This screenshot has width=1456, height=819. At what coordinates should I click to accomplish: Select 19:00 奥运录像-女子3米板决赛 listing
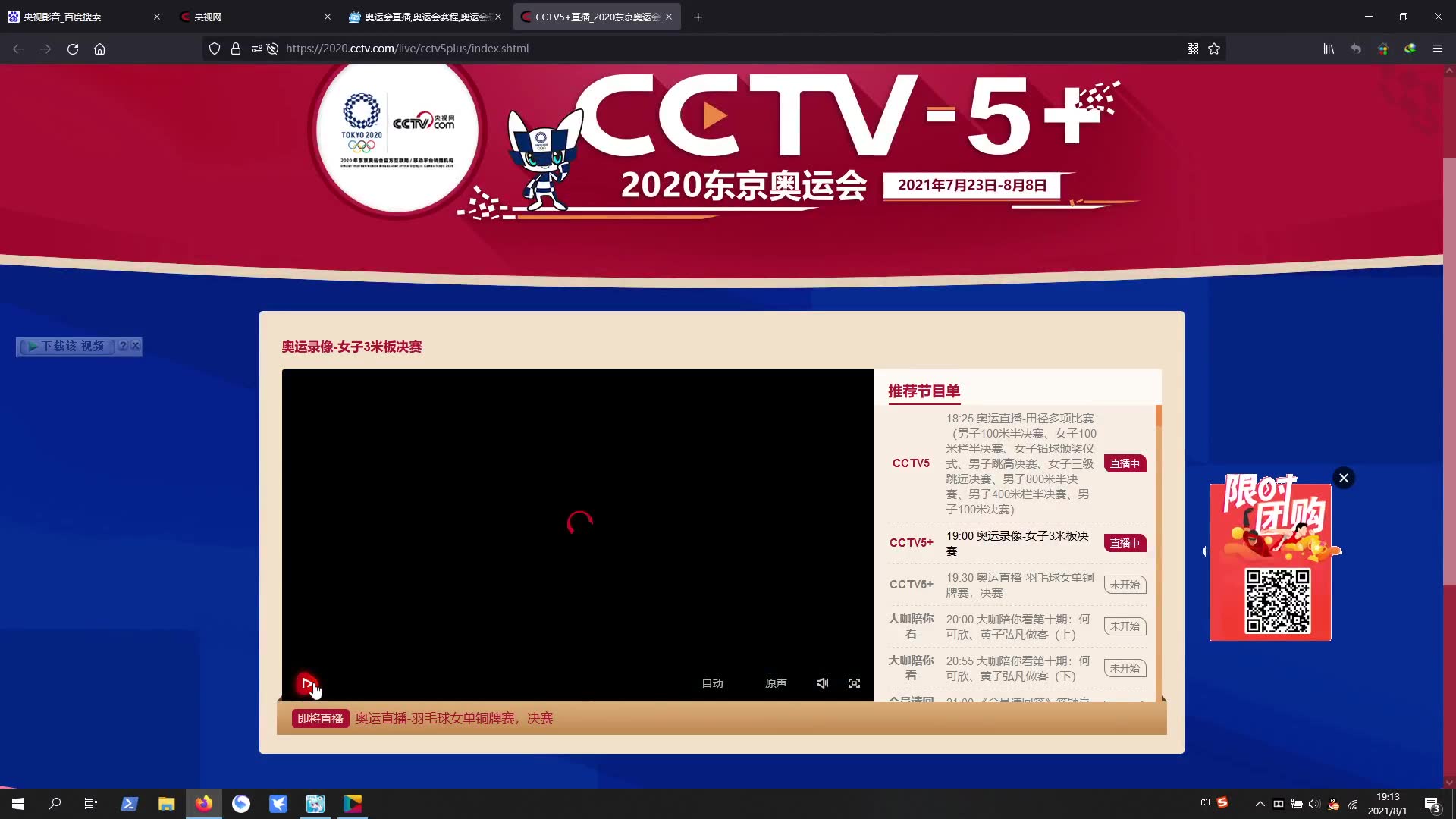(1018, 543)
